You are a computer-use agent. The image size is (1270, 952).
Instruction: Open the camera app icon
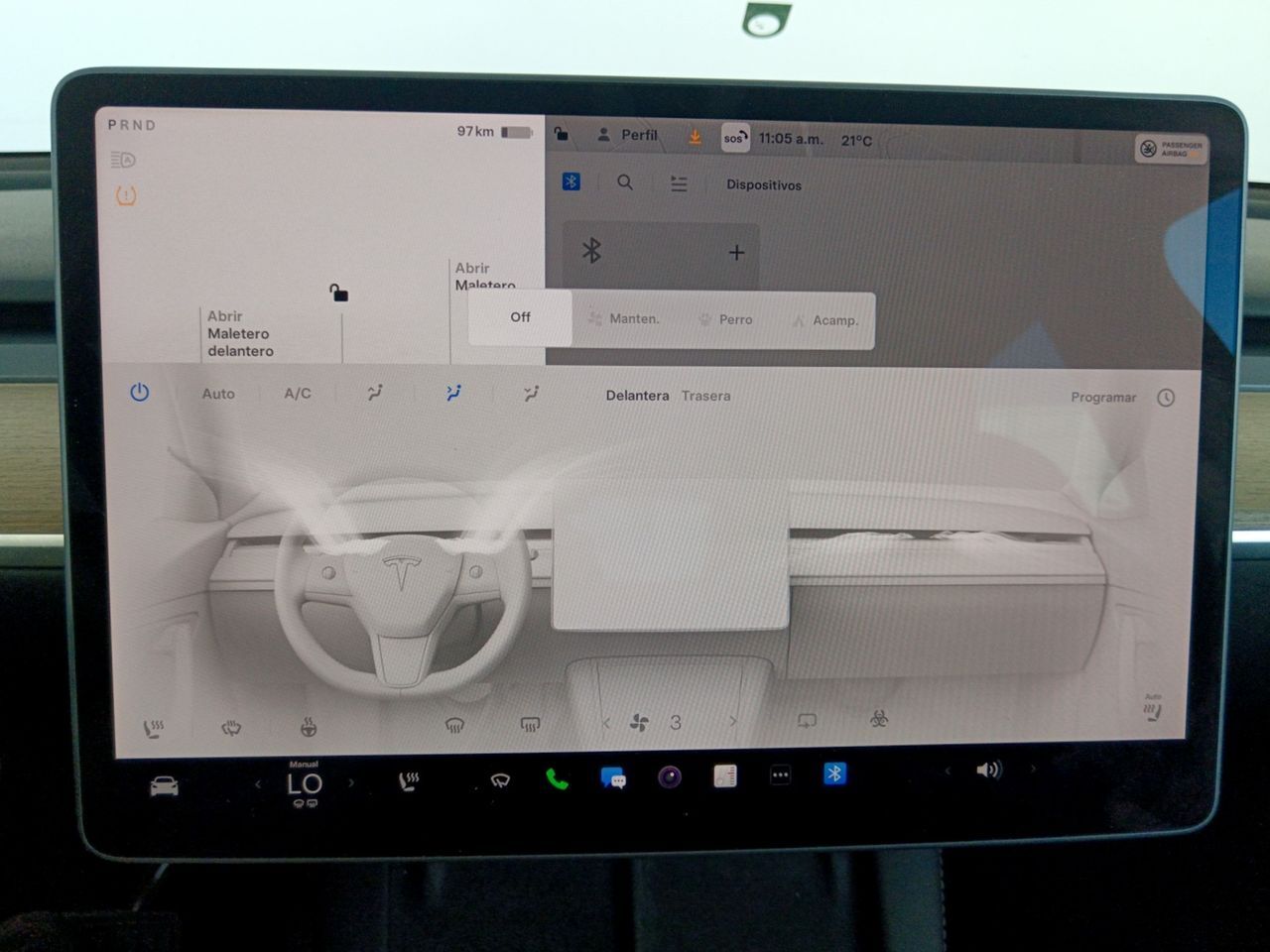pyautogui.click(x=670, y=777)
